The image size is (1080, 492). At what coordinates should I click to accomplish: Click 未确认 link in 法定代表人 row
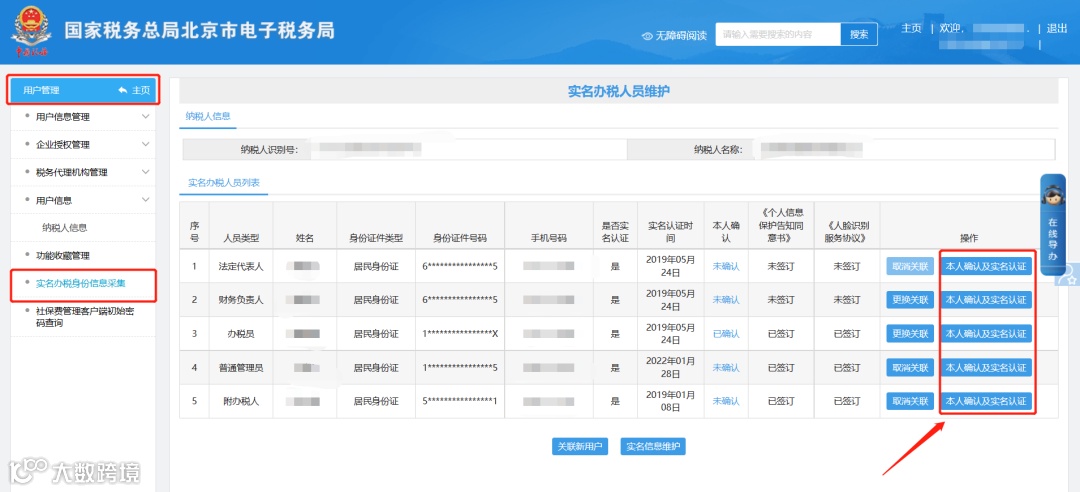point(726,266)
